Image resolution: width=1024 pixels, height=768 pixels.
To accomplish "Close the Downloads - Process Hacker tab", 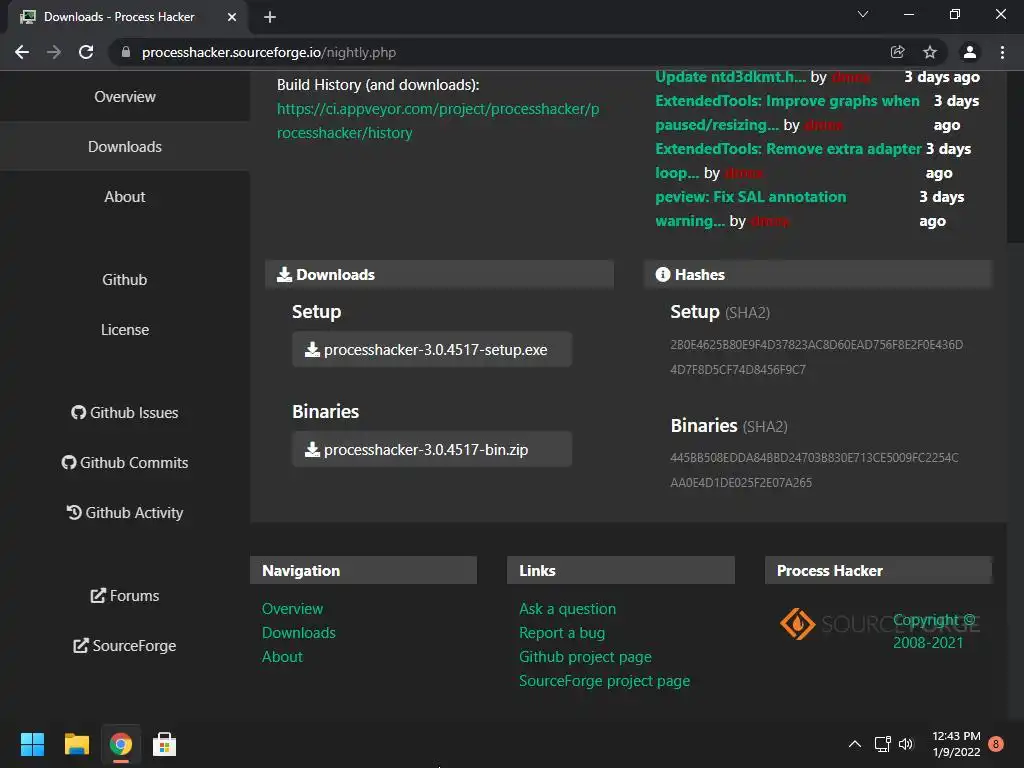I will point(232,17).
